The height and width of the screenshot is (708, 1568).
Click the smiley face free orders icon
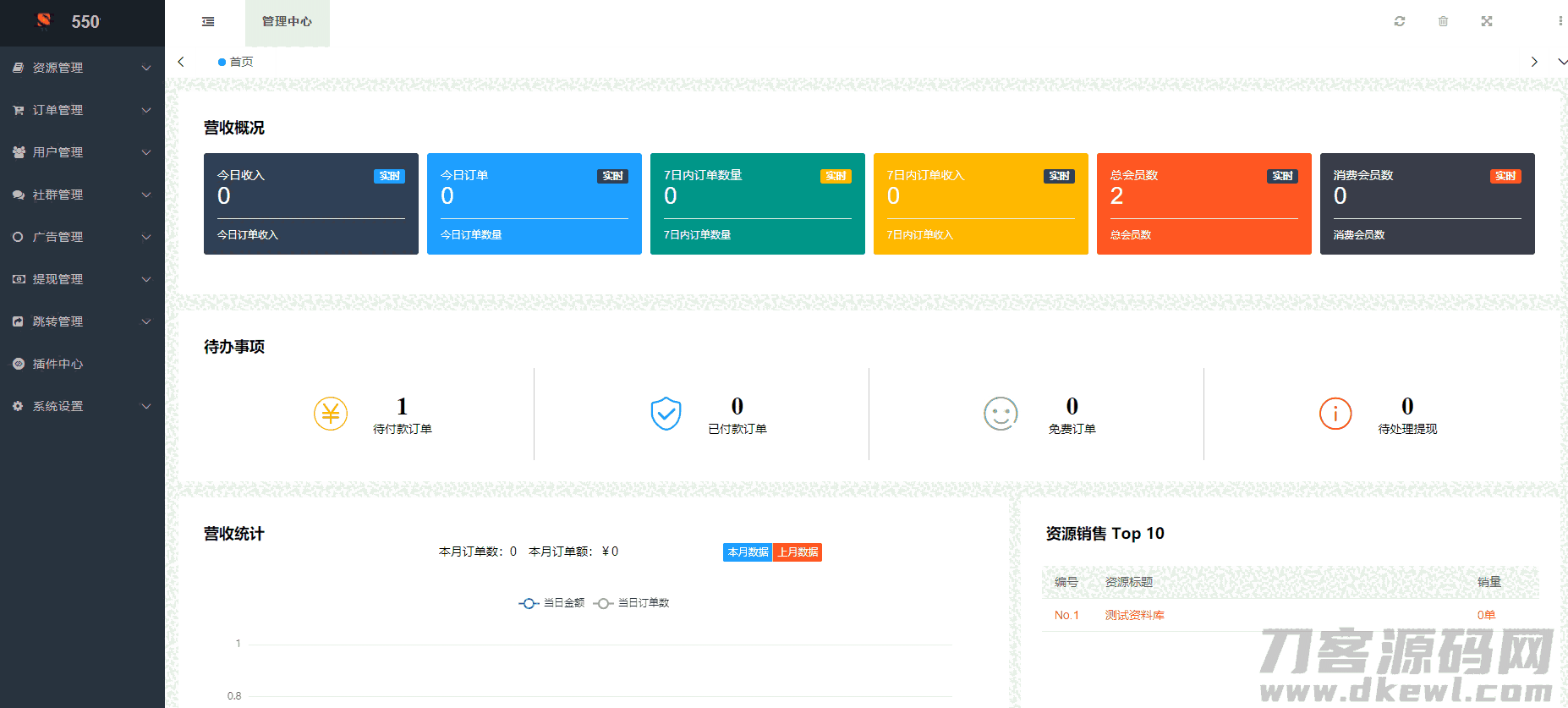tap(1001, 414)
